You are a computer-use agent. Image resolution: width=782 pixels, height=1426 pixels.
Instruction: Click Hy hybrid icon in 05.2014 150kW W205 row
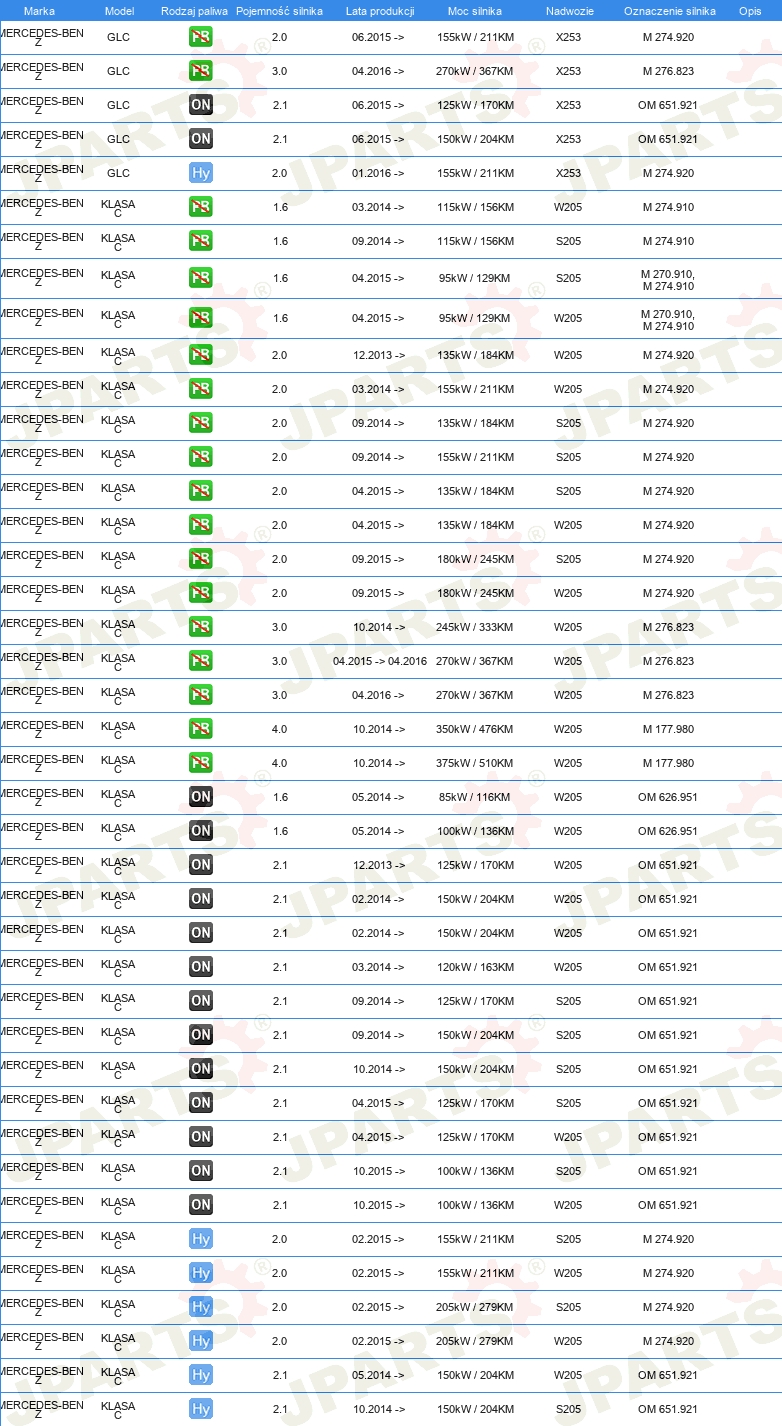tap(201, 1376)
